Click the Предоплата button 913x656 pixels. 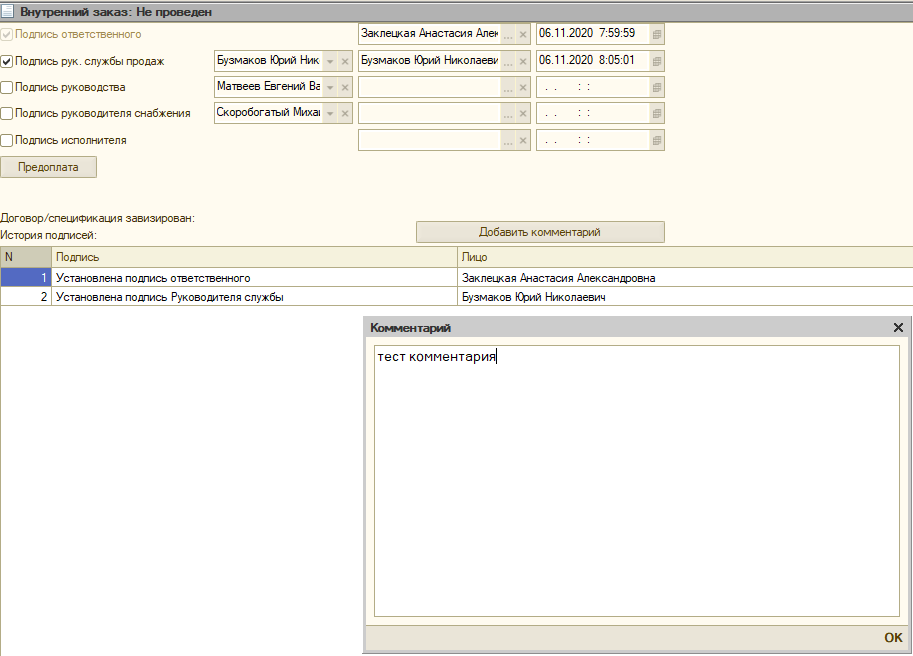click(x=48, y=167)
